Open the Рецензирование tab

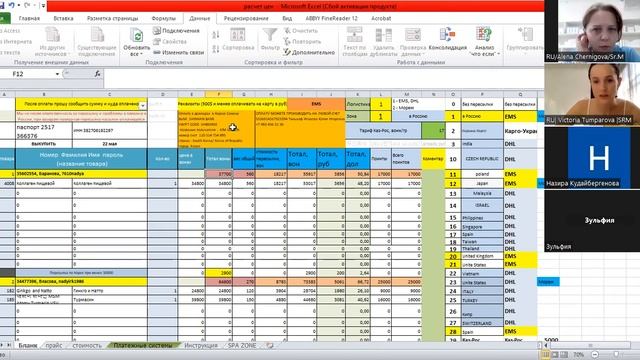coord(246,18)
